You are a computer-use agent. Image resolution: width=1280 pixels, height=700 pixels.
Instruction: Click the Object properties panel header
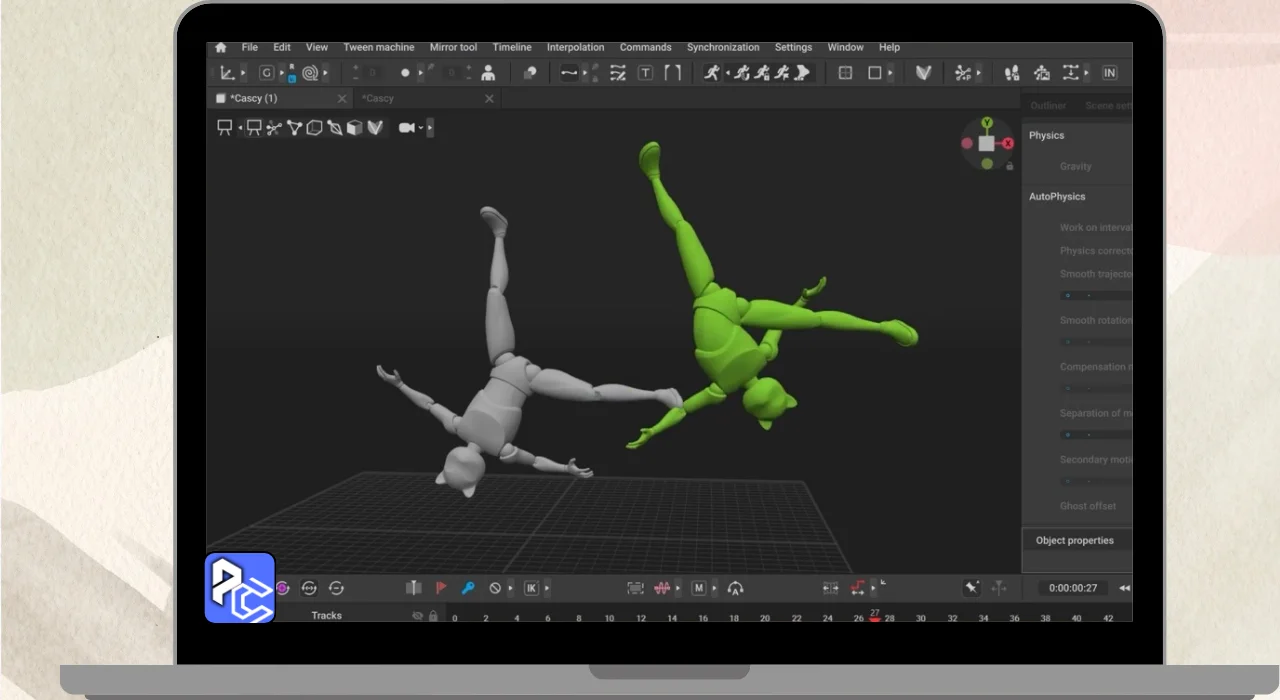click(1074, 541)
